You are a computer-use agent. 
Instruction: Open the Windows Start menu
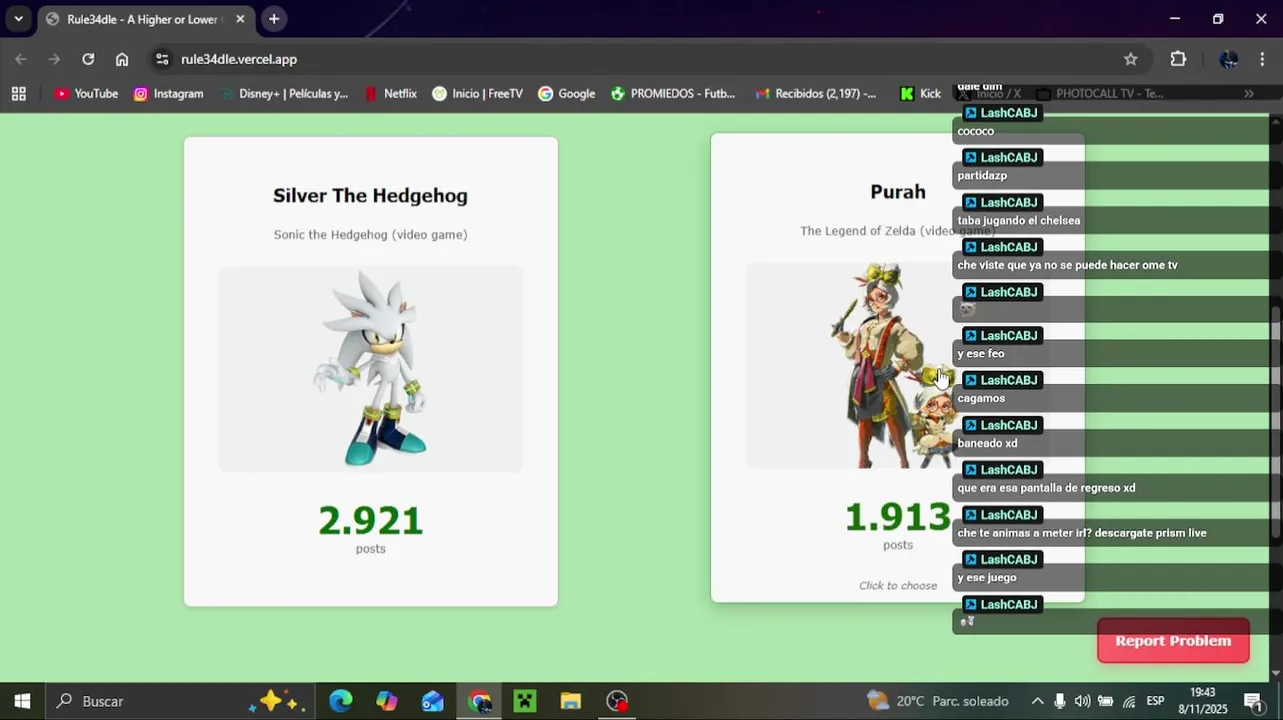pyautogui.click(x=22, y=701)
